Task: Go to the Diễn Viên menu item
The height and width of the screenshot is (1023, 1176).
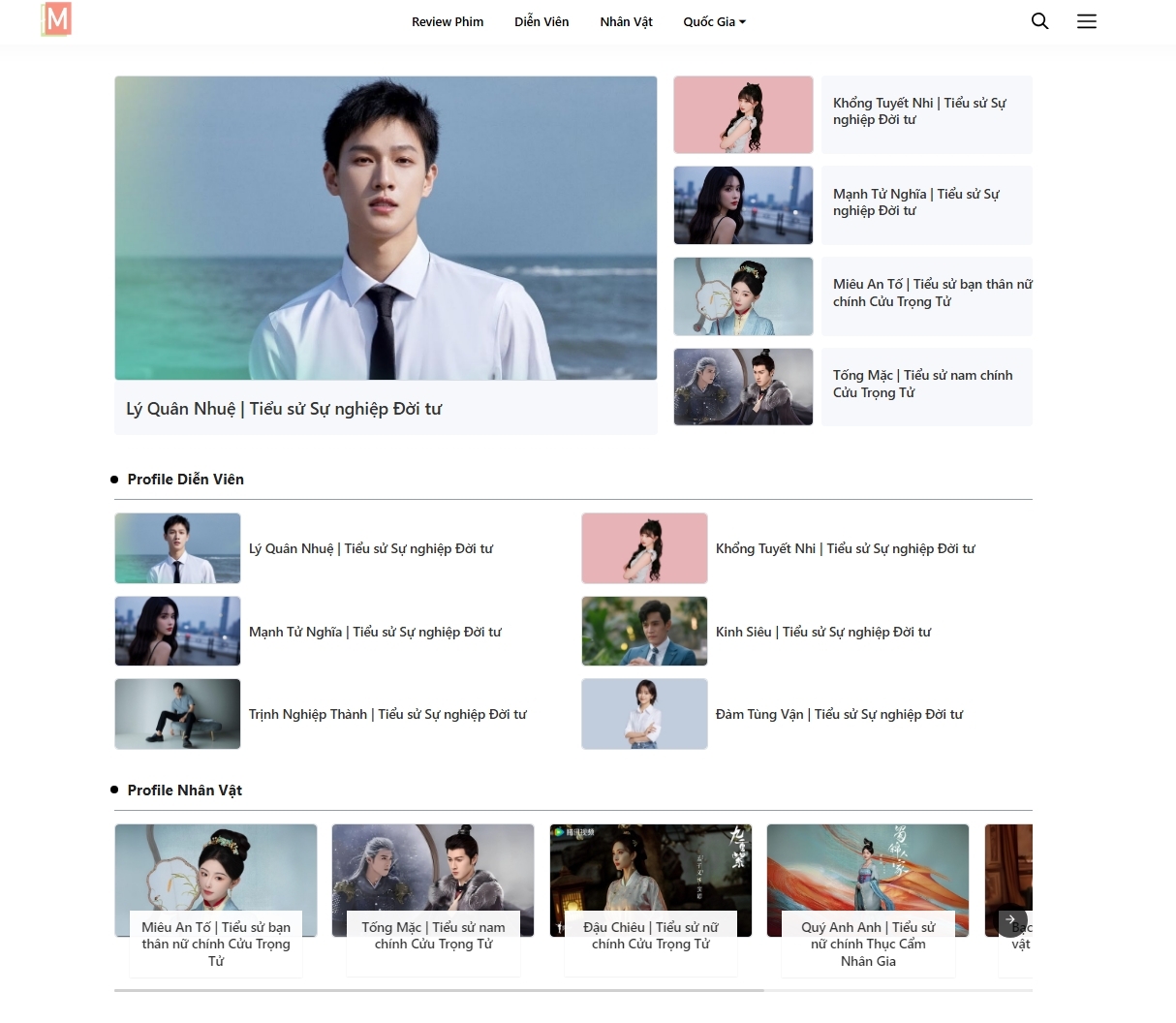Action: click(x=542, y=21)
